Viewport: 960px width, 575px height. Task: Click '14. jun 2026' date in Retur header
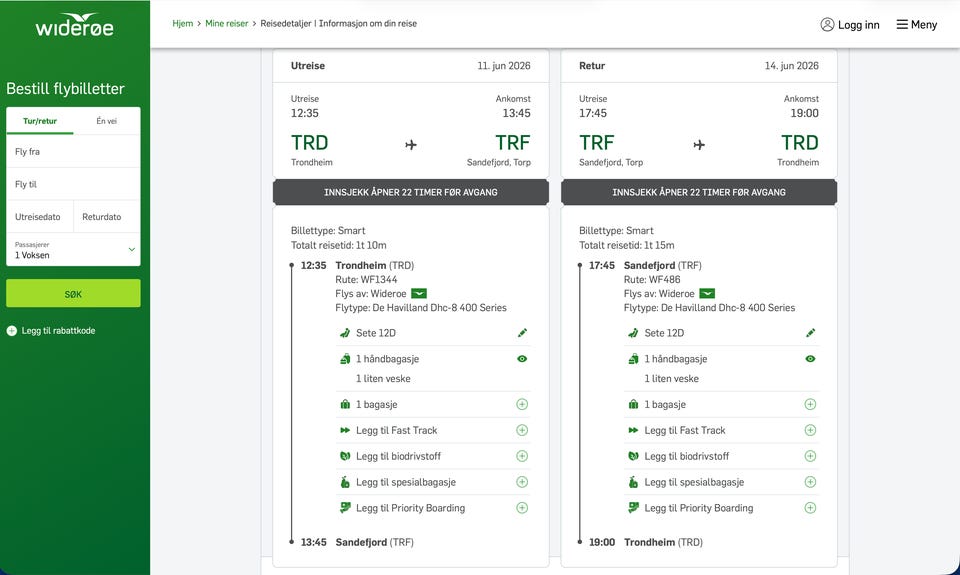pos(792,66)
